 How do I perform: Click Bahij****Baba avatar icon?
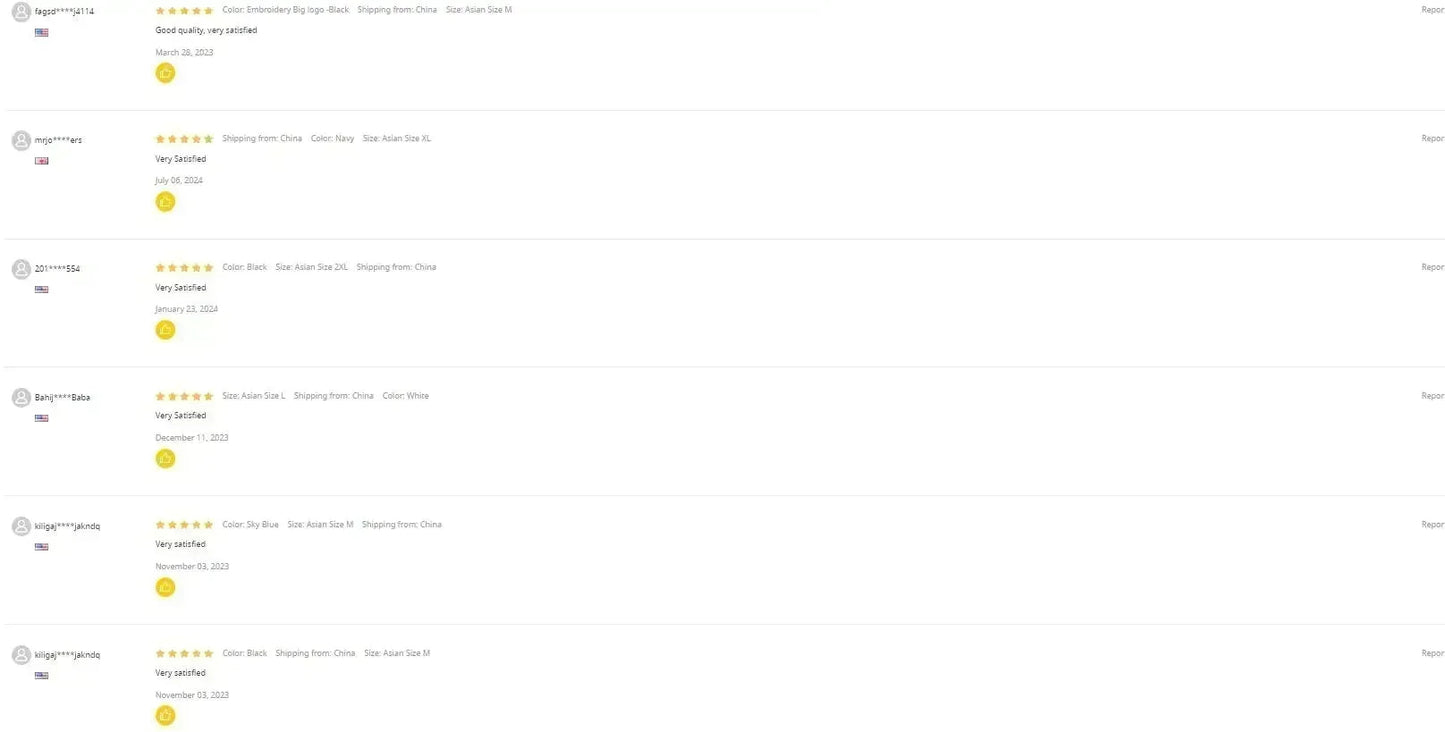click(x=21, y=397)
